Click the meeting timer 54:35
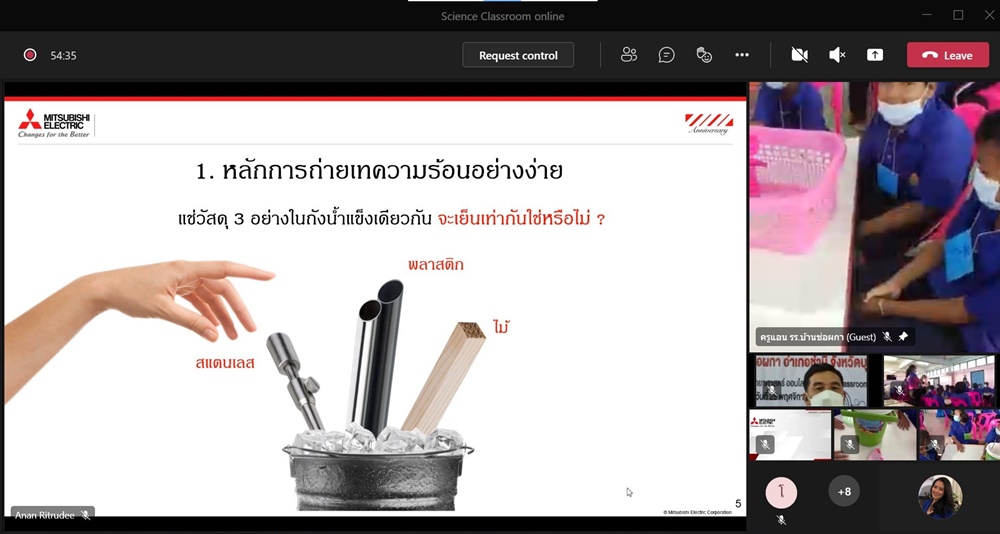This screenshot has width=1000, height=534. click(63, 56)
